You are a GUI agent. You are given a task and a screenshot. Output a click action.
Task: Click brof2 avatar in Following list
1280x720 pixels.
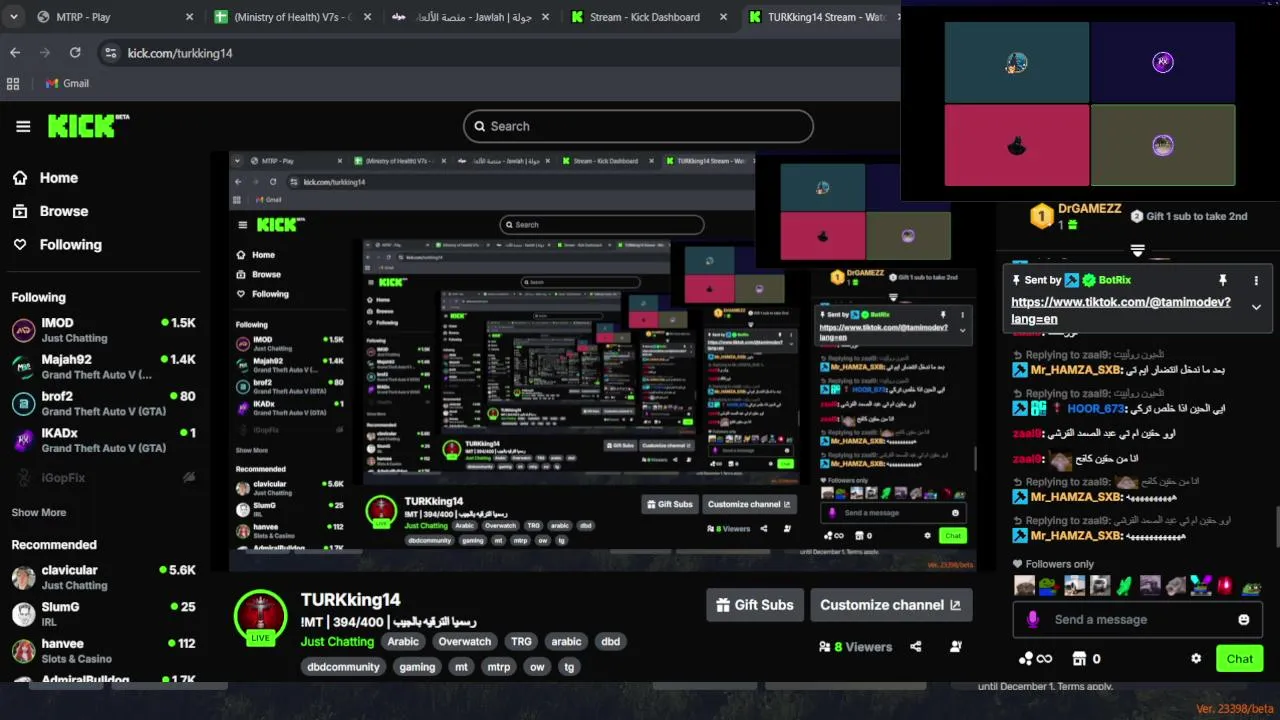(x=23, y=403)
